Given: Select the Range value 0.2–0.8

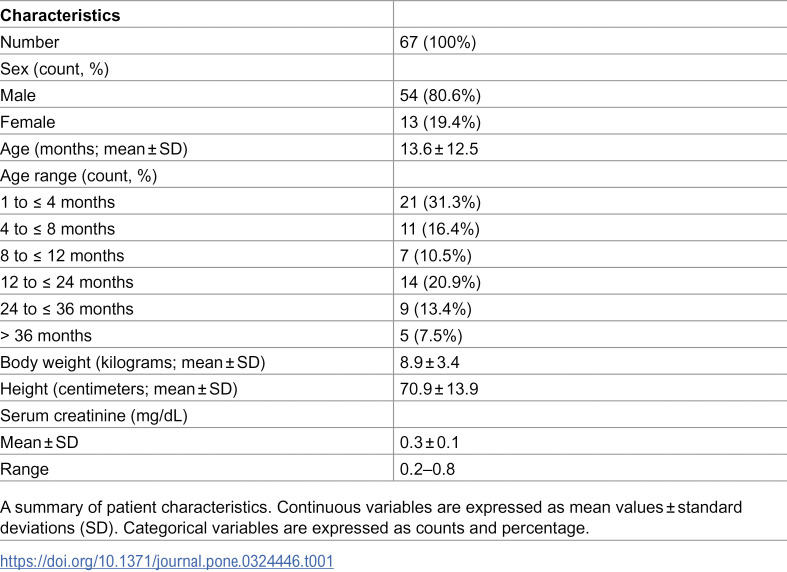Looking at the screenshot, I should coord(427,469).
